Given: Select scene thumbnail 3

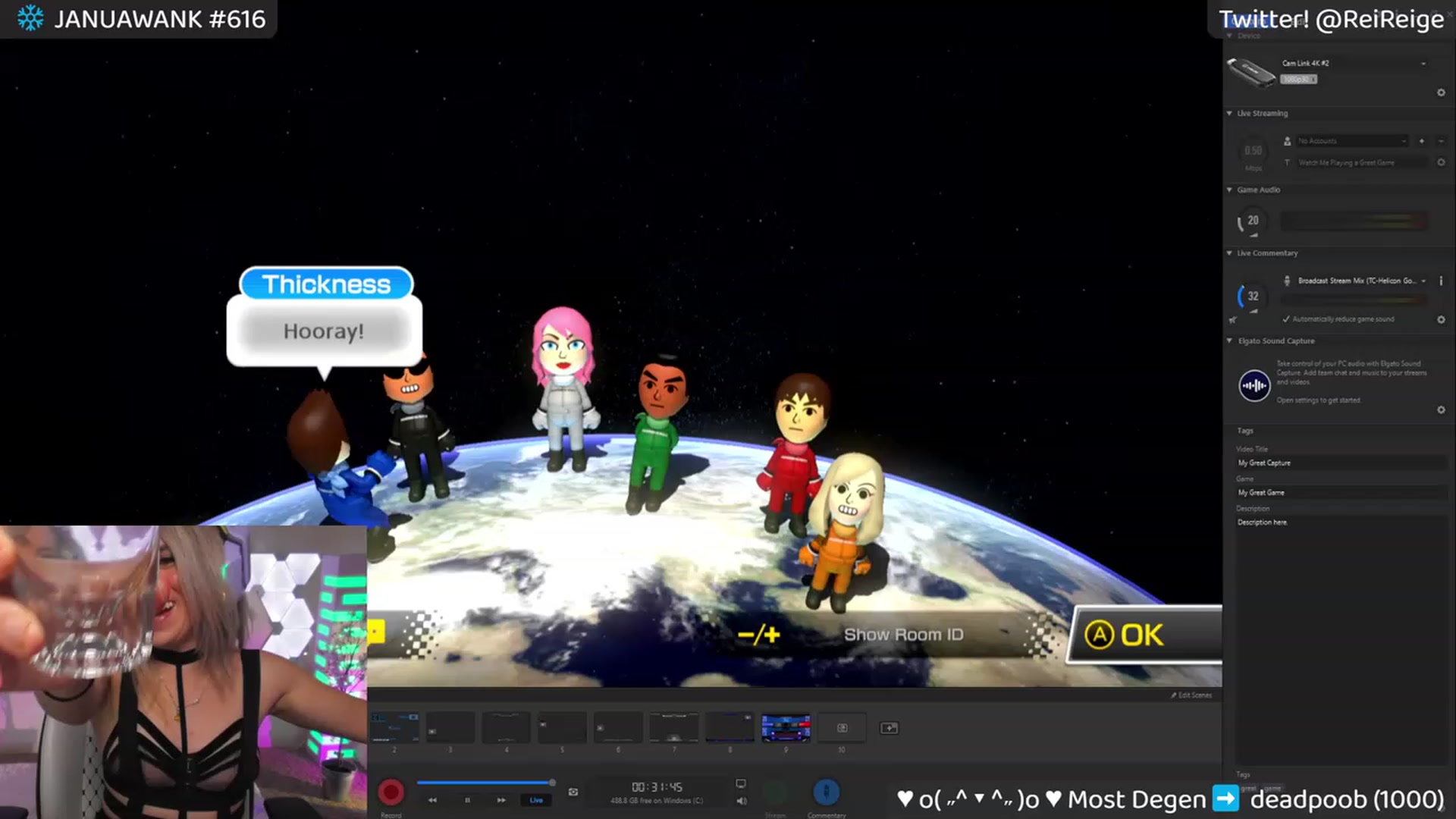Looking at the screenshot, I should click(x=450, y=727).
